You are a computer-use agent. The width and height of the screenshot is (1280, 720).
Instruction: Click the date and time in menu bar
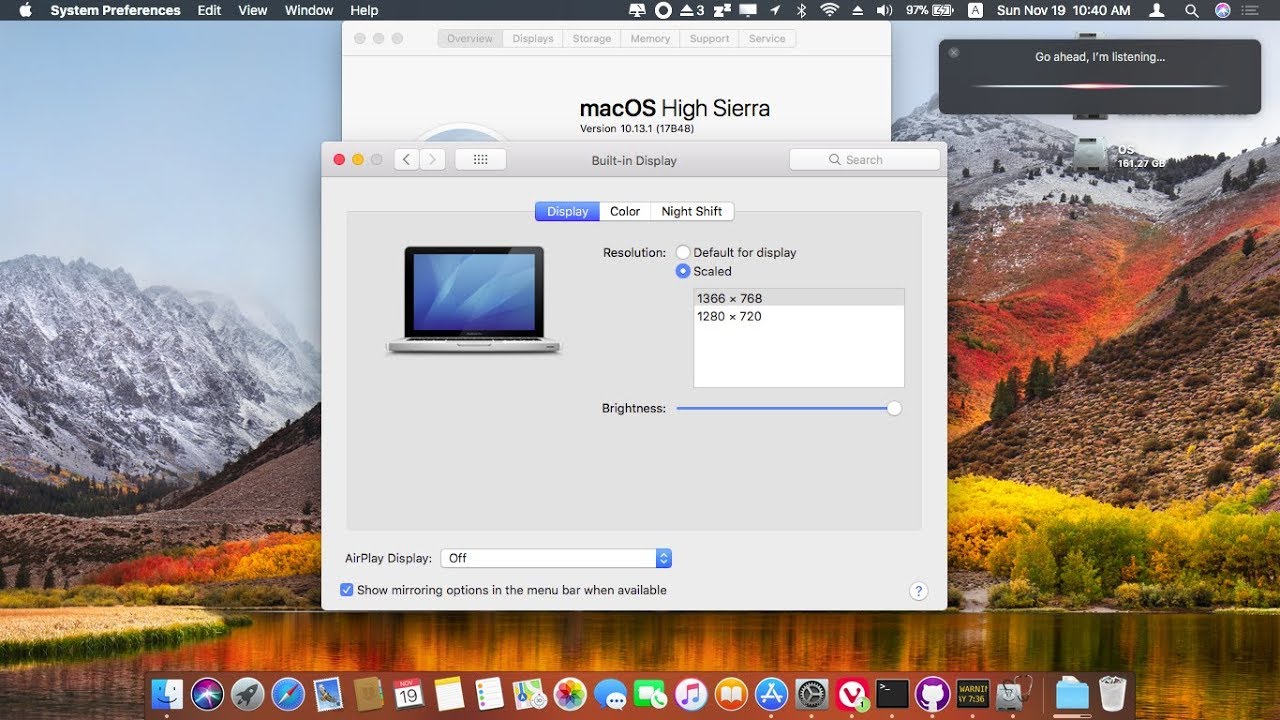coord(1063,10)
